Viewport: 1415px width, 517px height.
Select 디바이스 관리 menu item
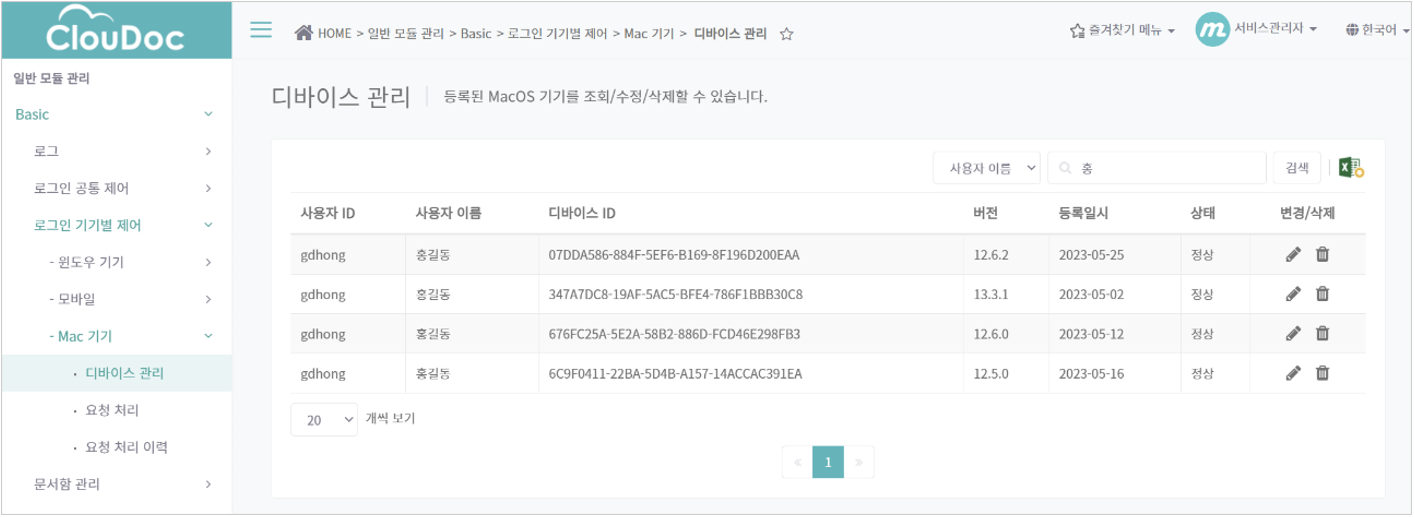[116, 373]
